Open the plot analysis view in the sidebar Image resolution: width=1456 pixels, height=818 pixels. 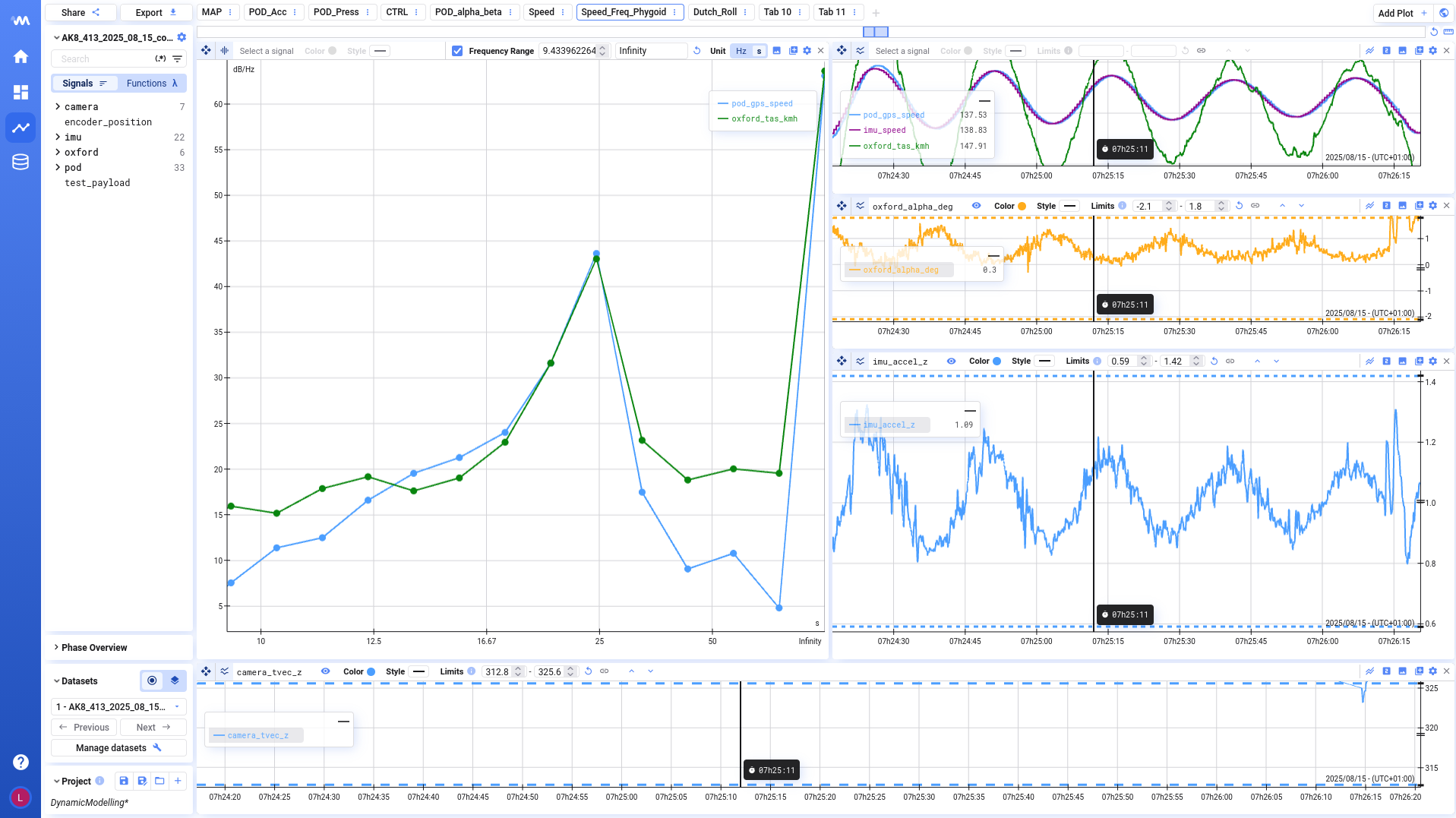(21, 128)
